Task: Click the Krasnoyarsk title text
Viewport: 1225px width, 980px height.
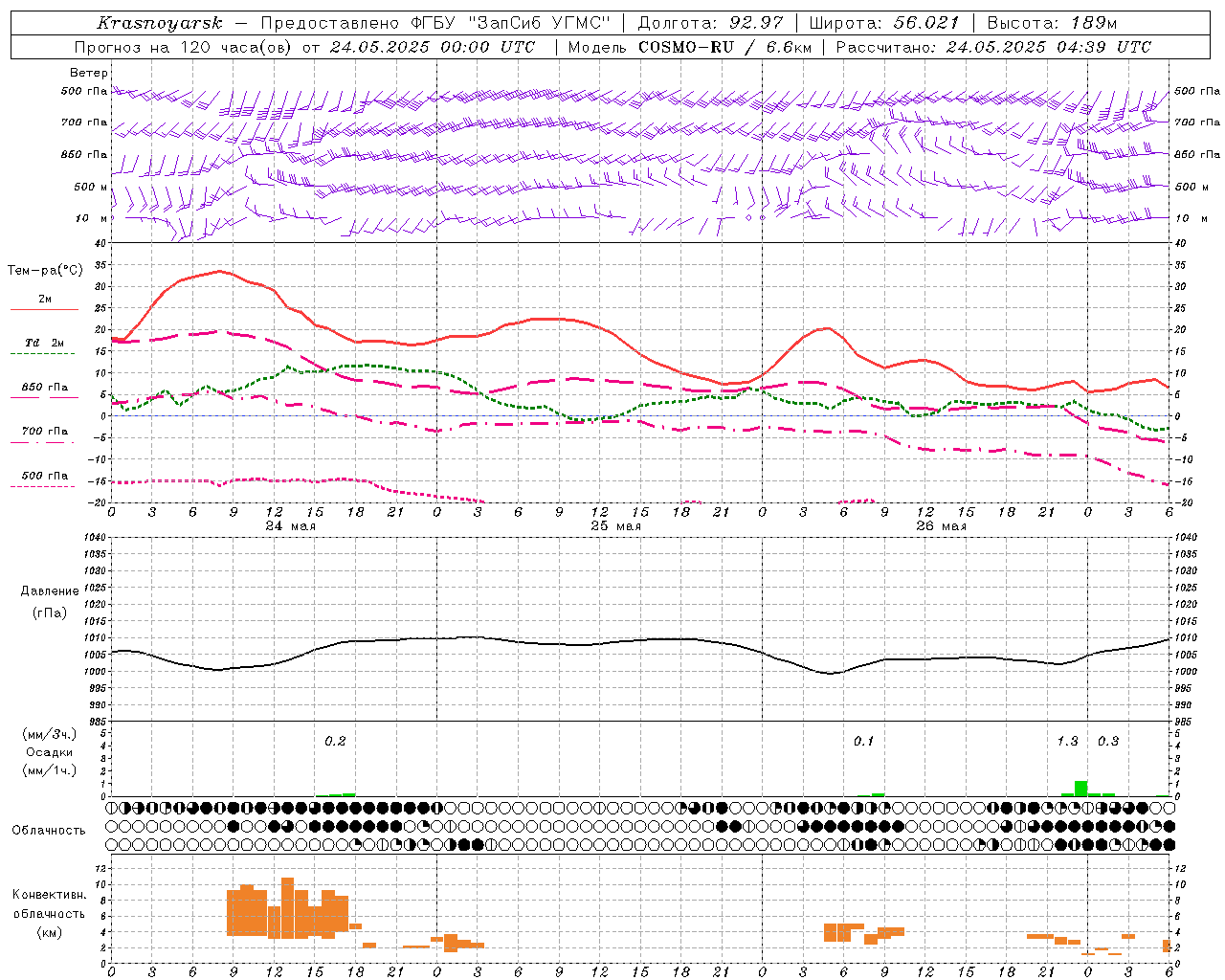Action: [x=160, y=23]
